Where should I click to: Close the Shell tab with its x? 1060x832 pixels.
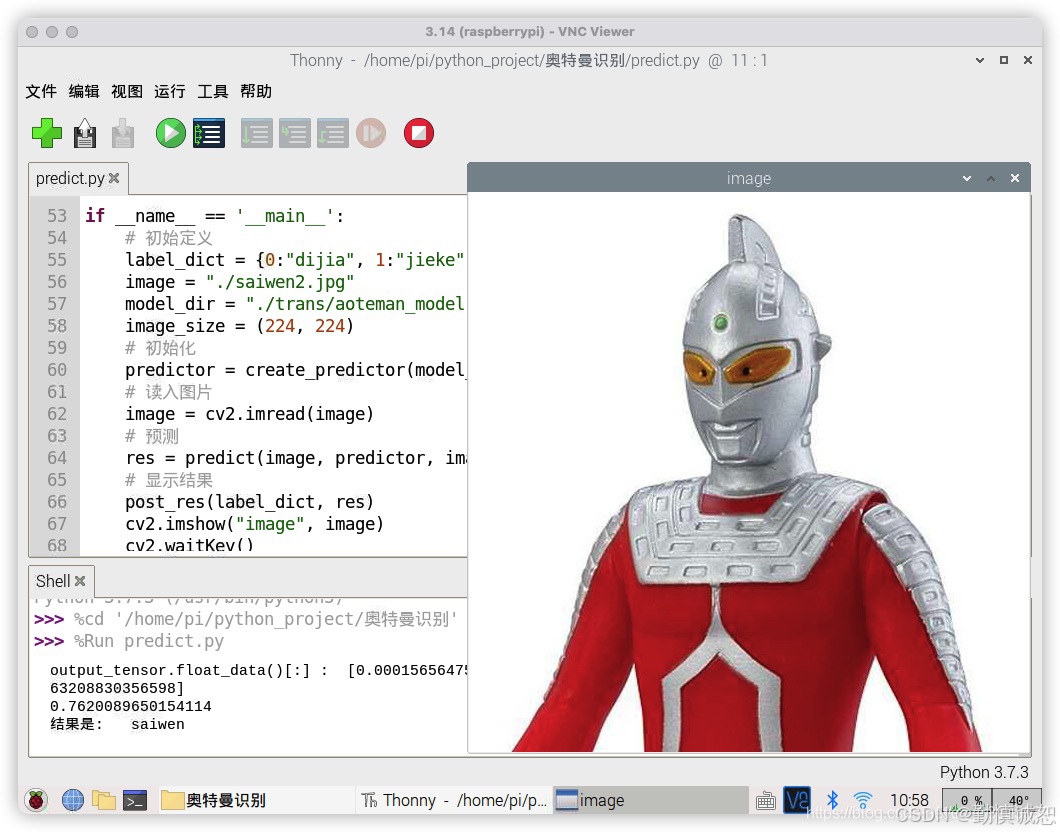(80, 581)
